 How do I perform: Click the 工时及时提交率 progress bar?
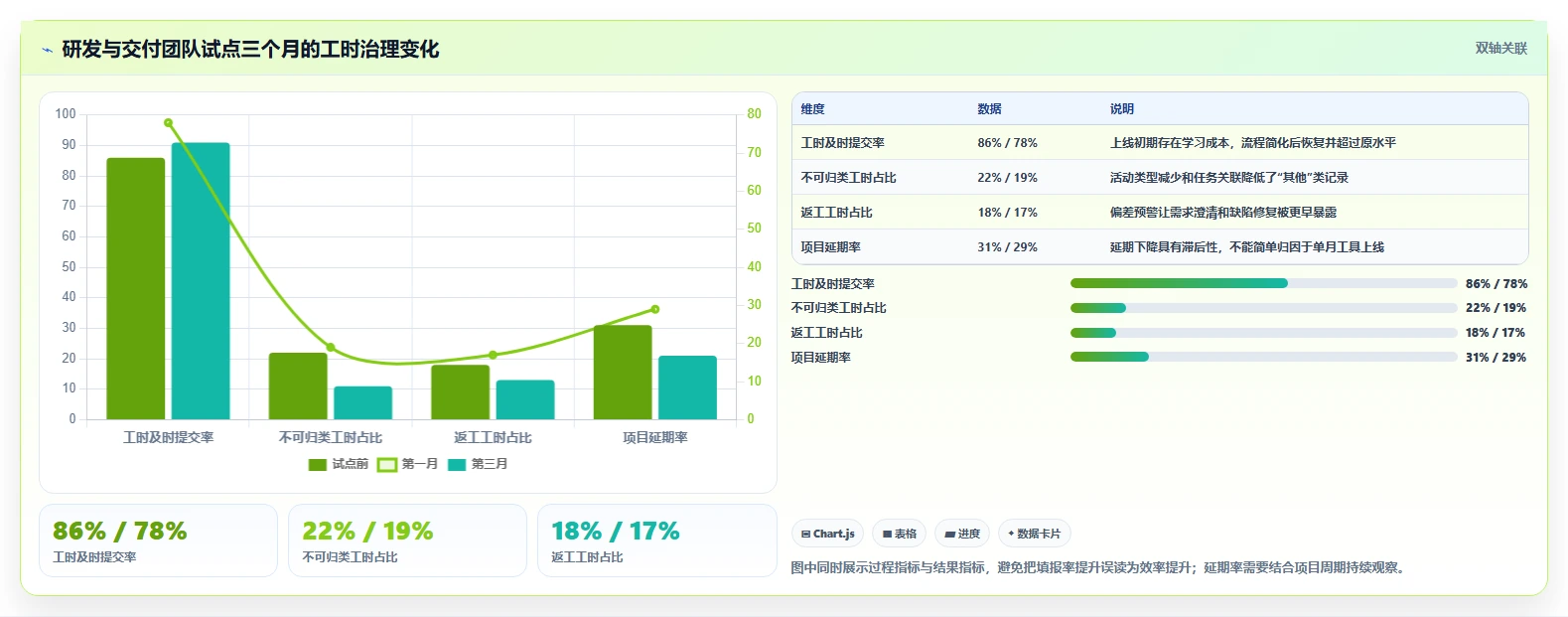(1263, 283)
